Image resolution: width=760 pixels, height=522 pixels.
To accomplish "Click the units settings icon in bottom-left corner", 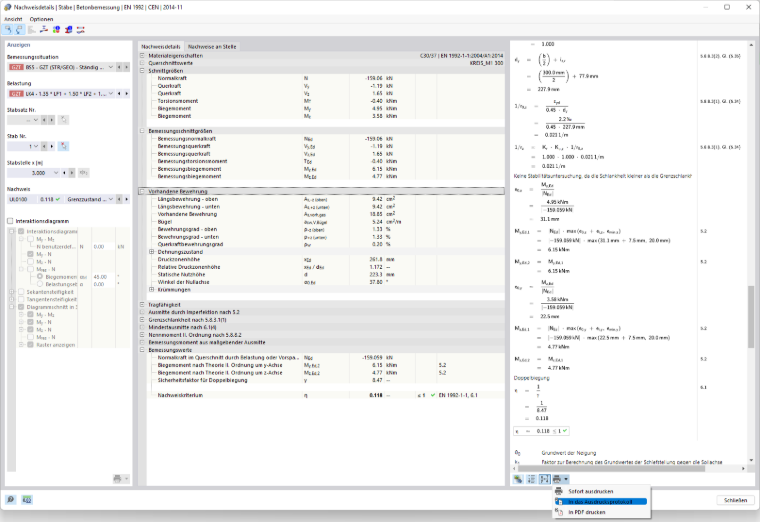I will click(27, 499).
